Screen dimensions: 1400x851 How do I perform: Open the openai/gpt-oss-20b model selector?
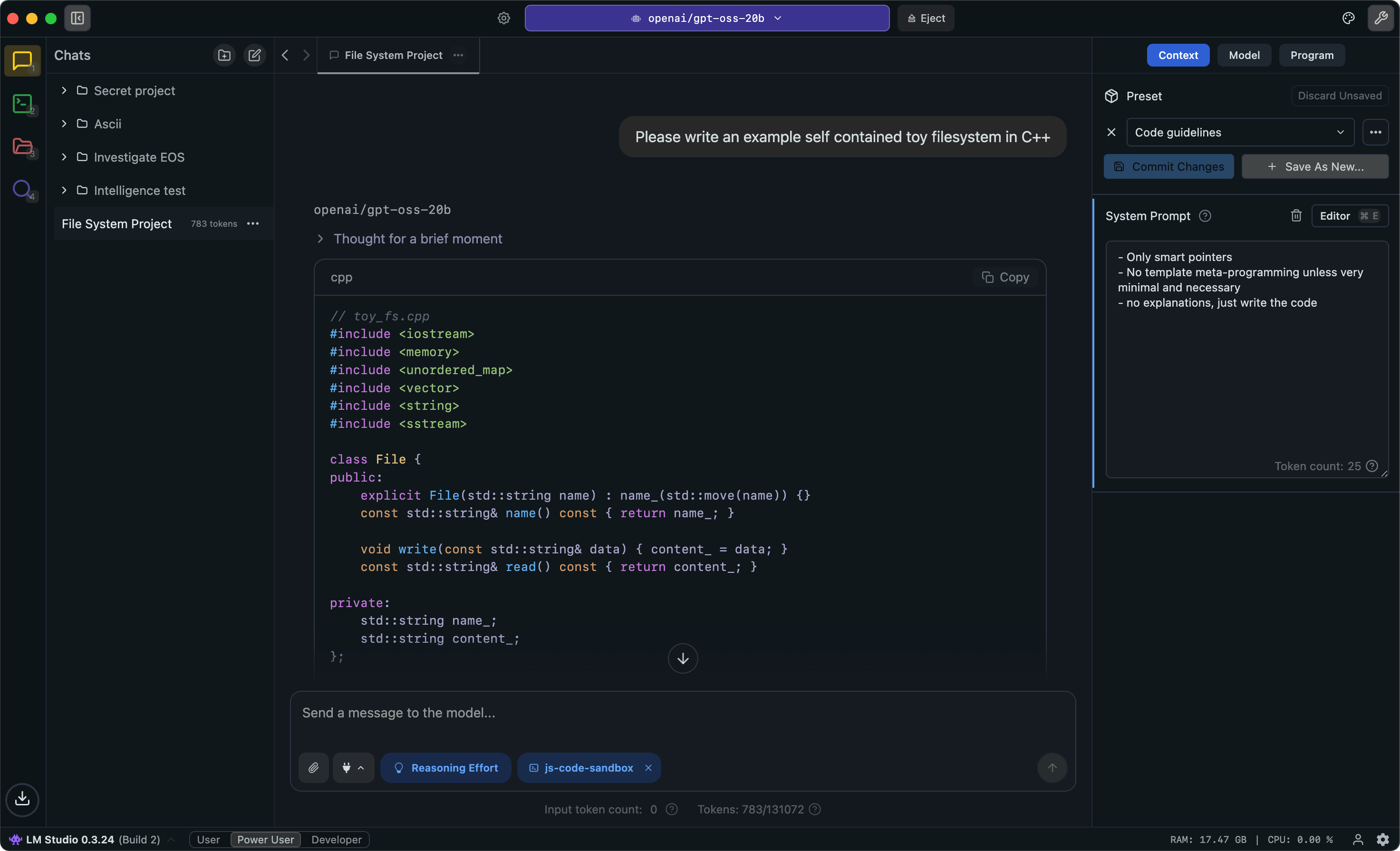pyautogui.click(x=706, y=18)
